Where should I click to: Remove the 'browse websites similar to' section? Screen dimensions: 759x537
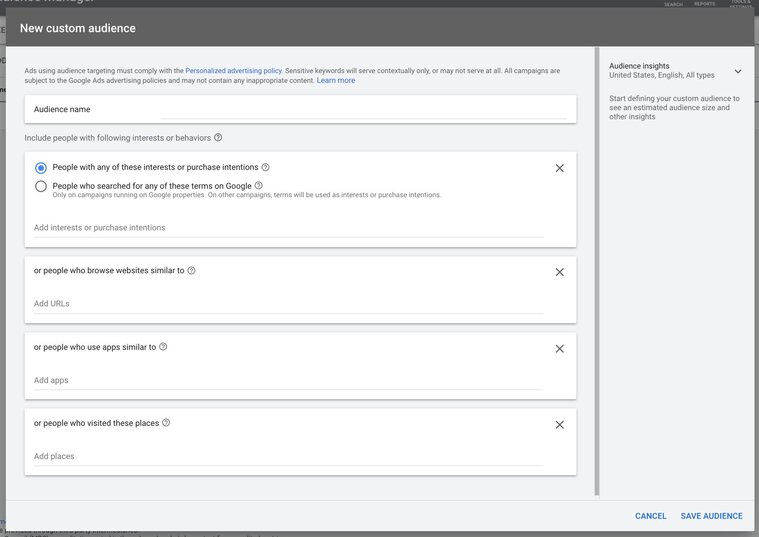[560, 272]
